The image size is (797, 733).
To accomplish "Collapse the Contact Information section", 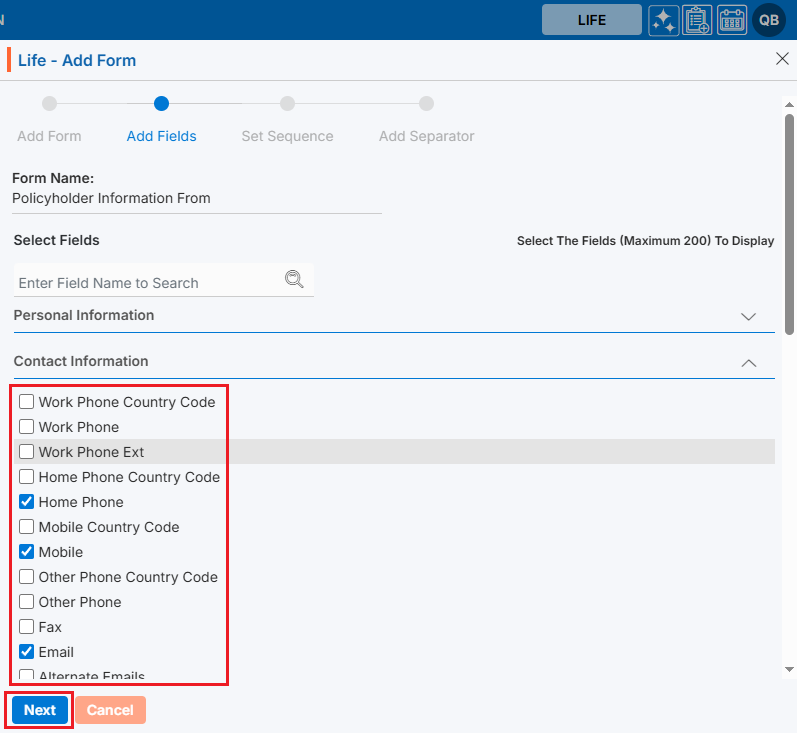I will (748, 363).
